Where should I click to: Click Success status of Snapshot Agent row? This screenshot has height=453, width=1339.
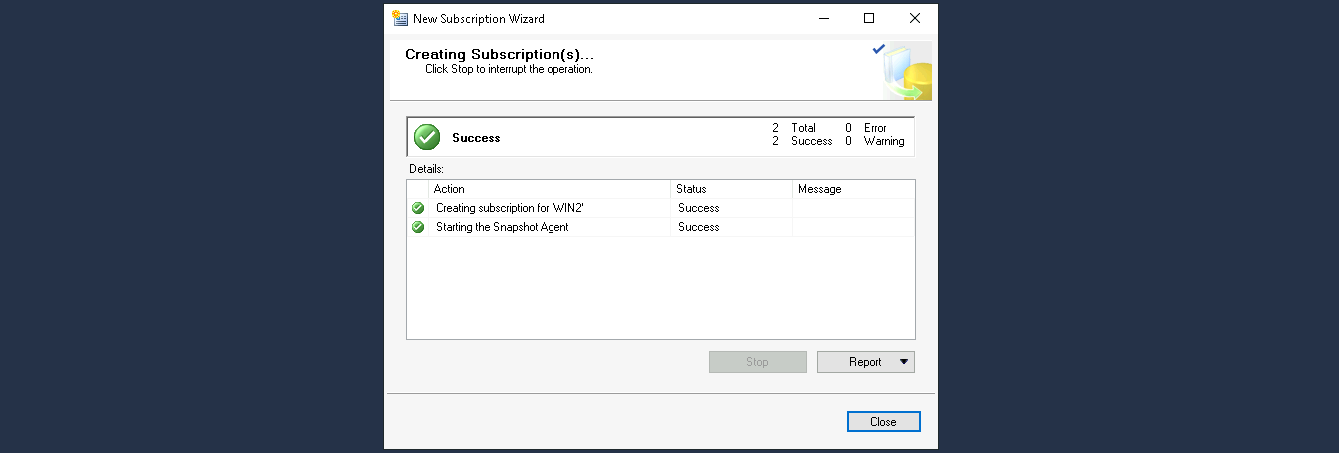point(698,227)
